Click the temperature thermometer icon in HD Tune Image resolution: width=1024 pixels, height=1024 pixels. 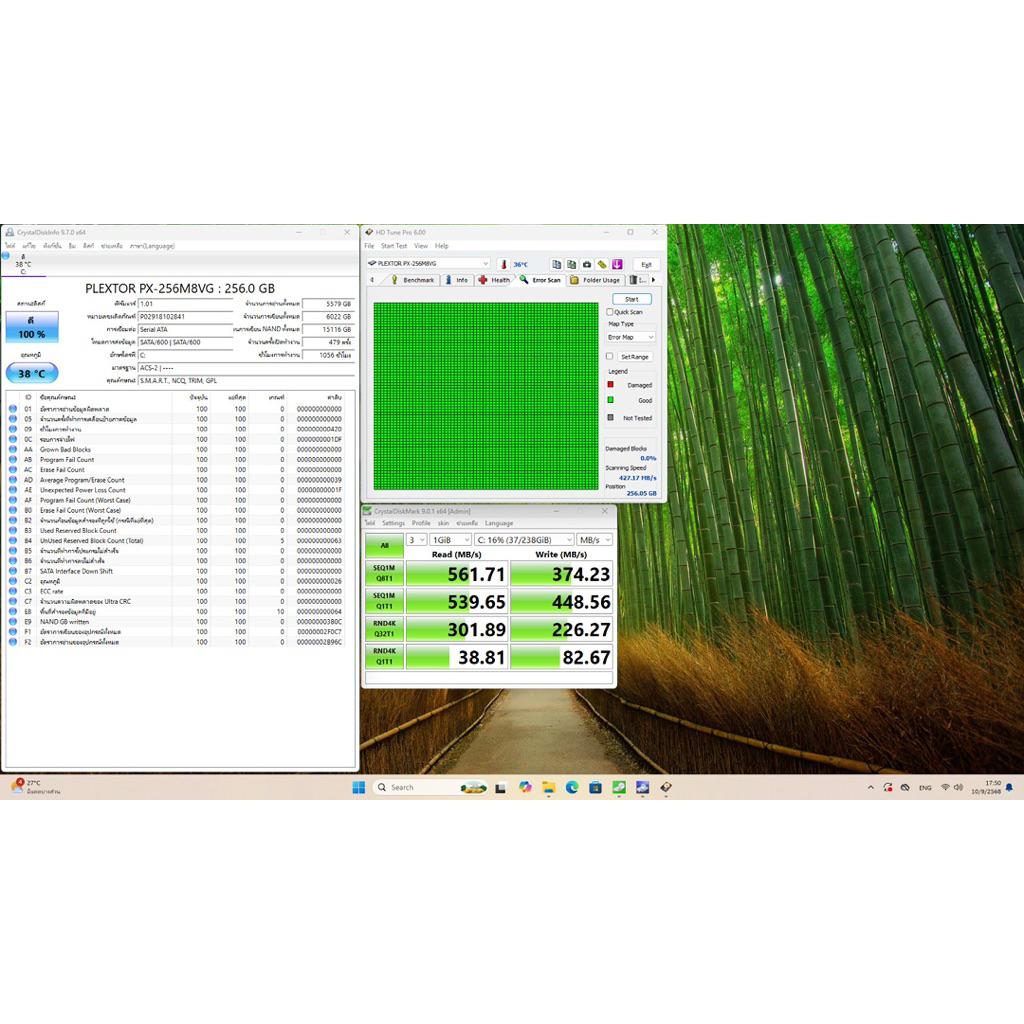[x=503, y=264]
